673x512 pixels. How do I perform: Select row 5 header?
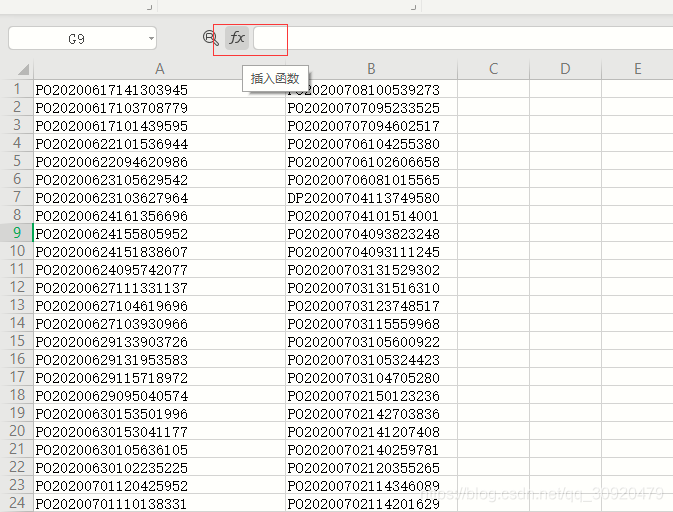[x=17, y=161]
